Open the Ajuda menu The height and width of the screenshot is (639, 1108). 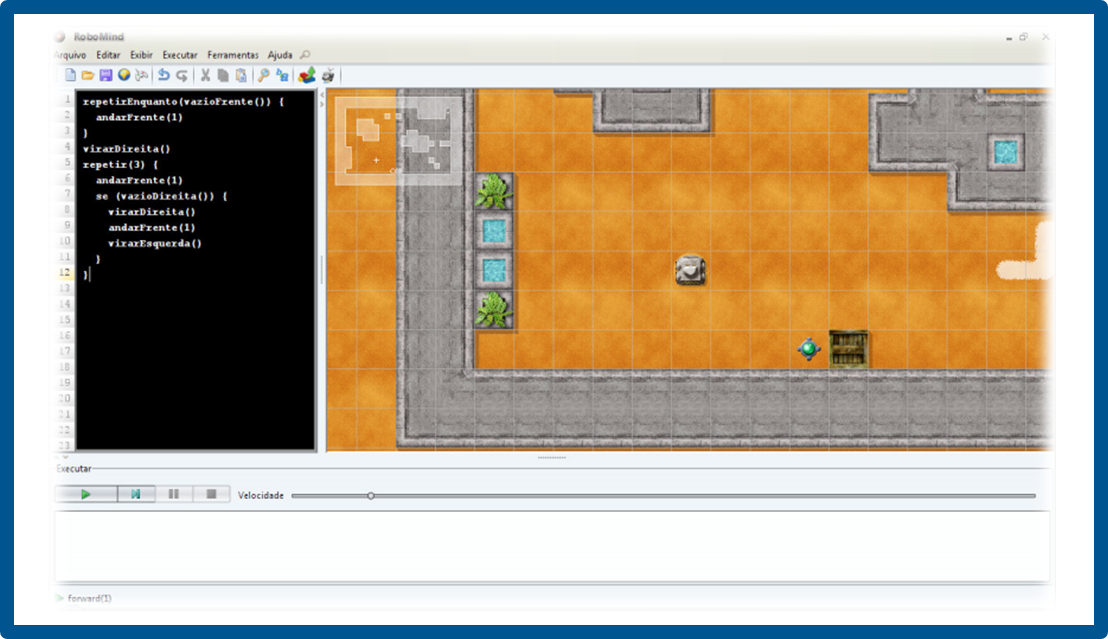click(280, 54)
